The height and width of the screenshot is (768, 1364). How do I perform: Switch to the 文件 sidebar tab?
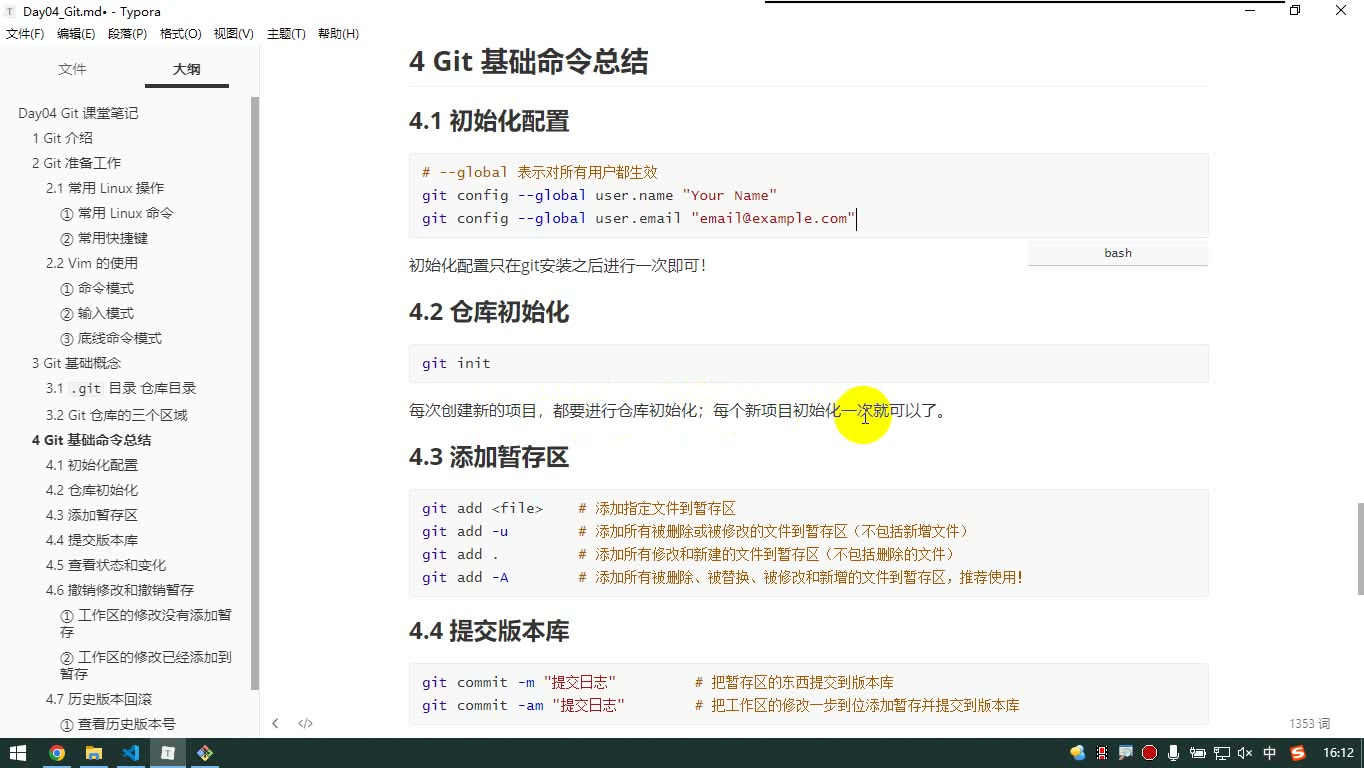tap(72, 69)
